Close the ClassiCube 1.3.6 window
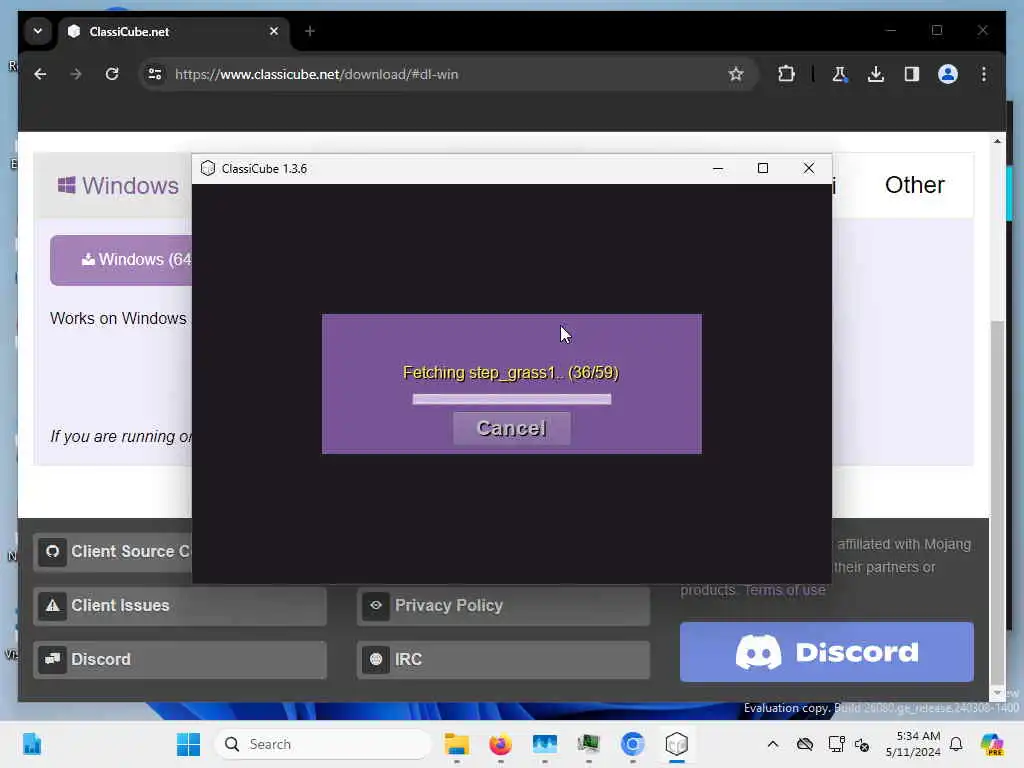The height and width of the screenshot is (768, 1024). click(x=808, y=168)
